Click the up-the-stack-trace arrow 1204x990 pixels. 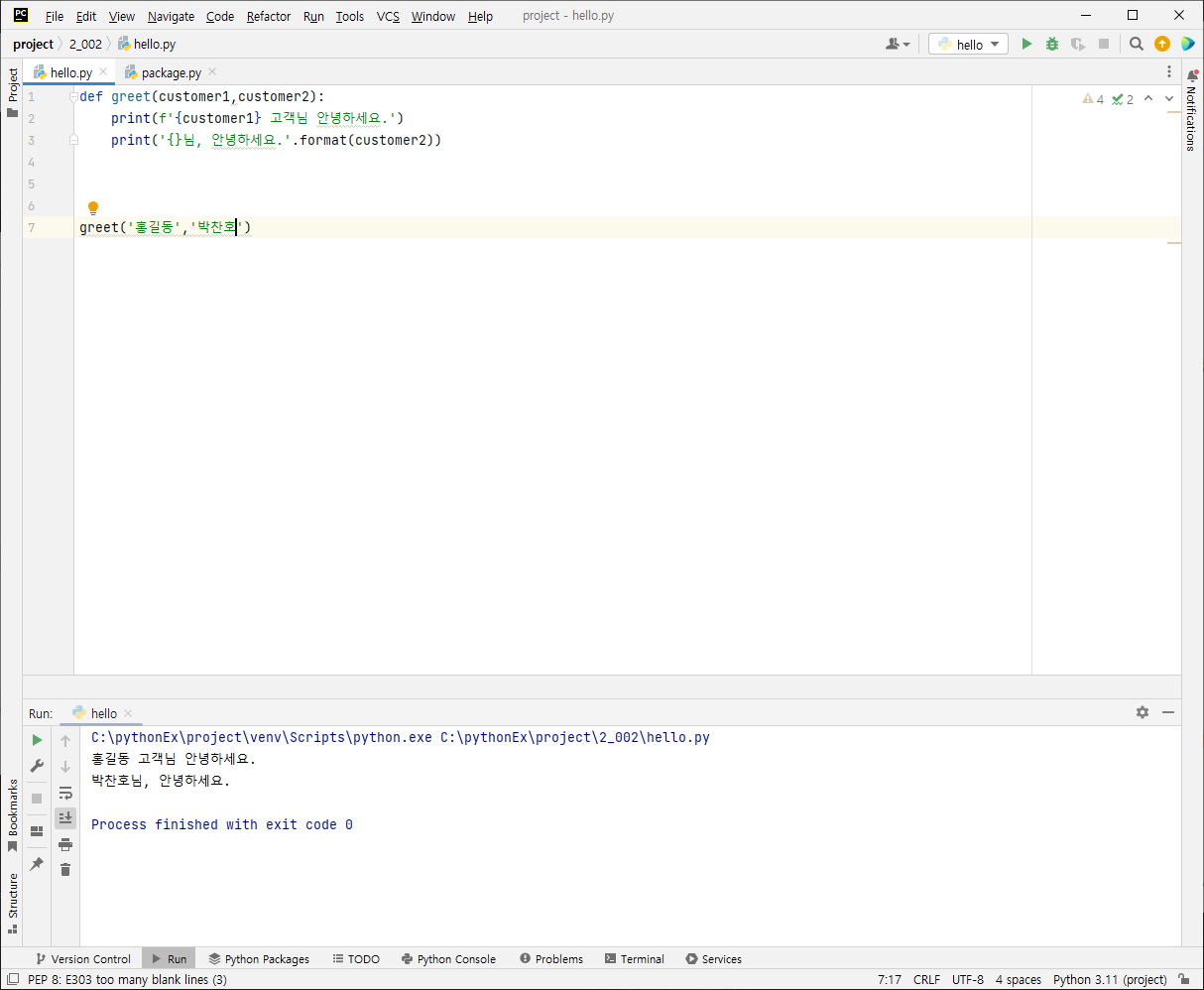tap(65, 741)
